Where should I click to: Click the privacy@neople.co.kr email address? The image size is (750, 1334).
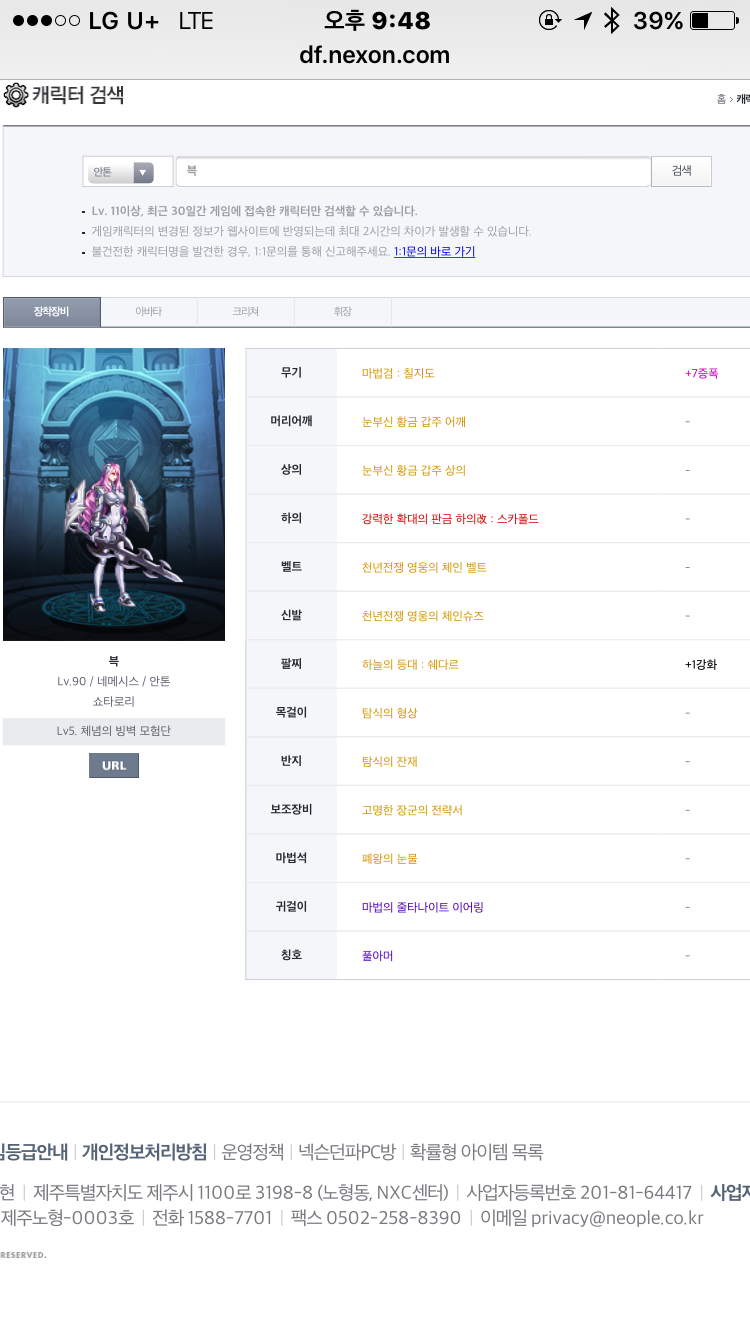[x=617, y=1218]
